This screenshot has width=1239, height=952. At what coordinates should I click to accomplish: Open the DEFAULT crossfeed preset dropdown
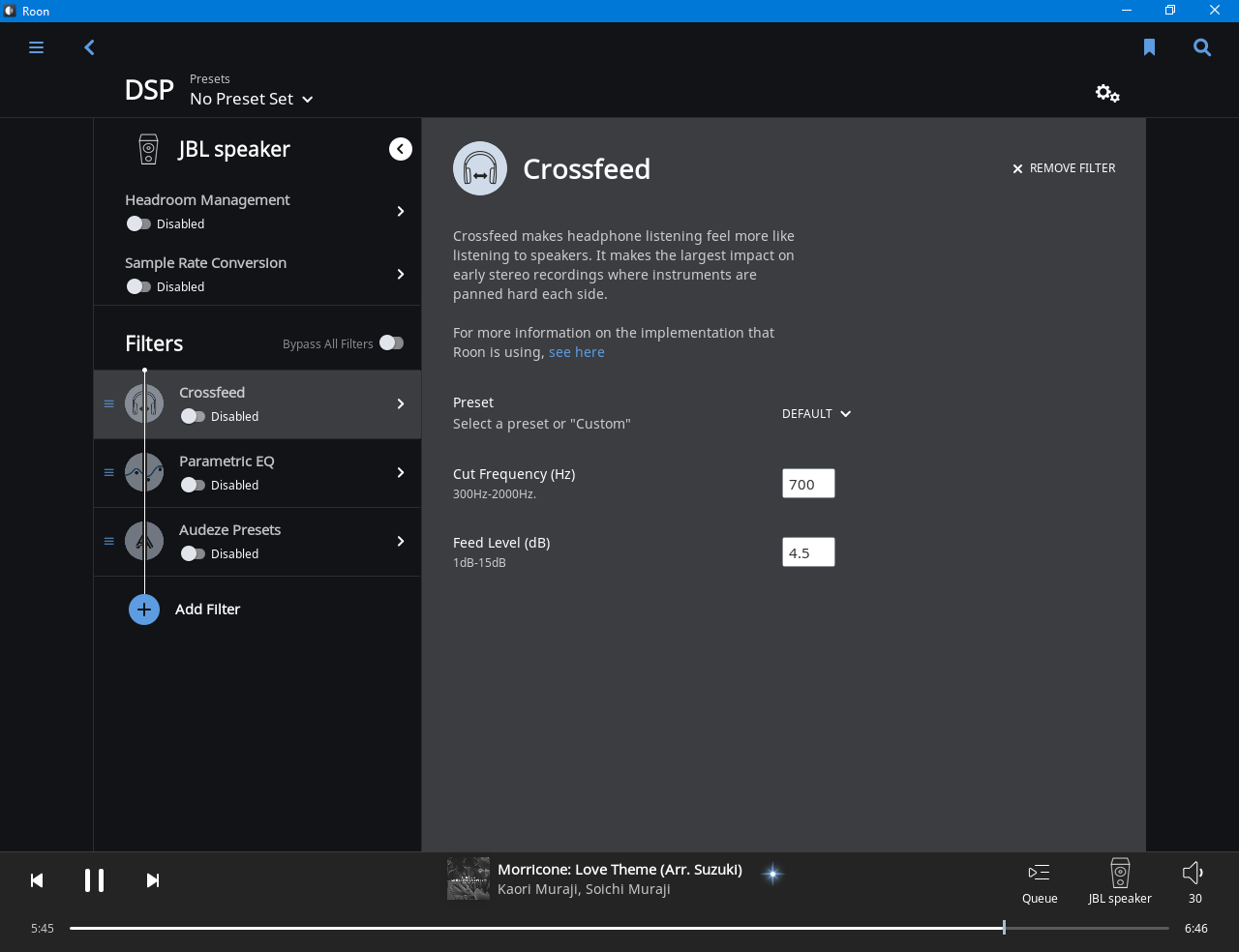click(817, 413)
